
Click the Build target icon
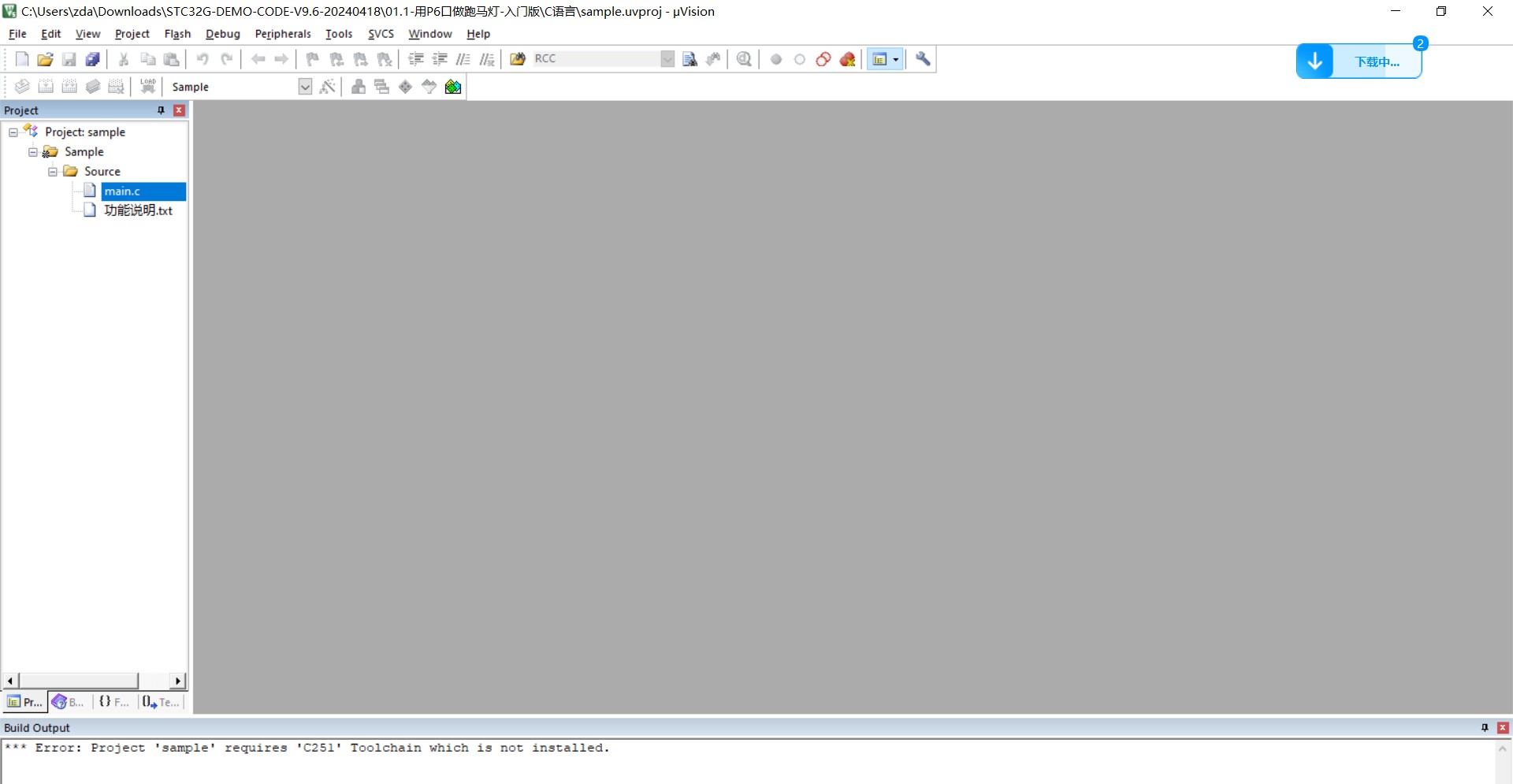[x=46, y=87]
